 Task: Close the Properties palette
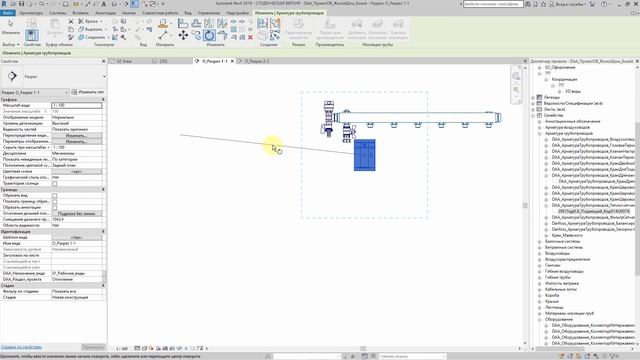pyautogui.click(x=103, y=61)
